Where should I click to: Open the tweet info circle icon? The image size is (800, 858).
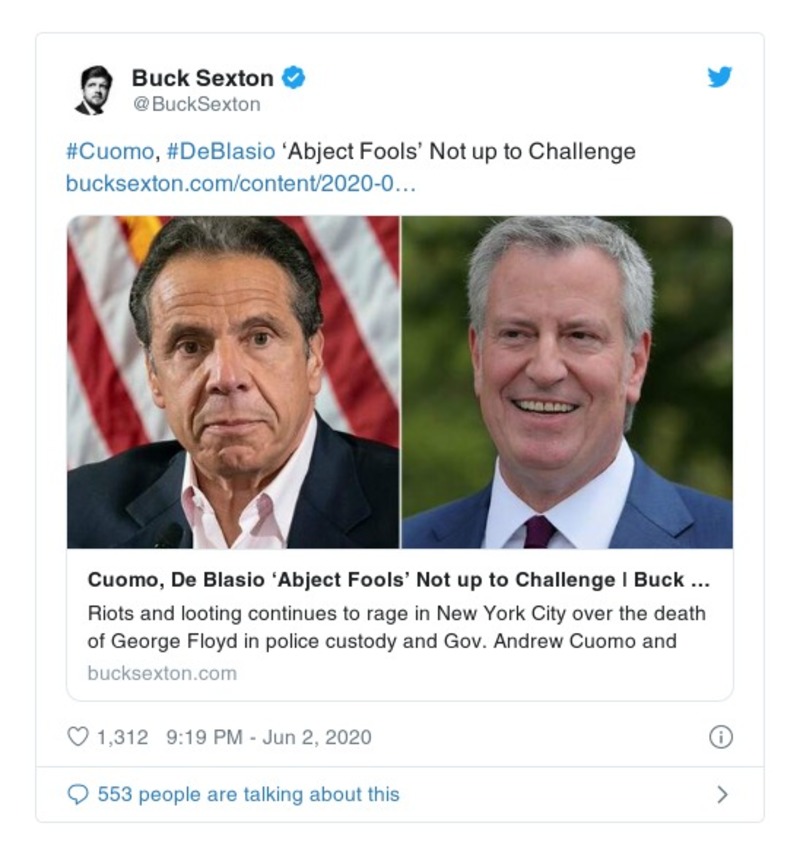(720, 737)
